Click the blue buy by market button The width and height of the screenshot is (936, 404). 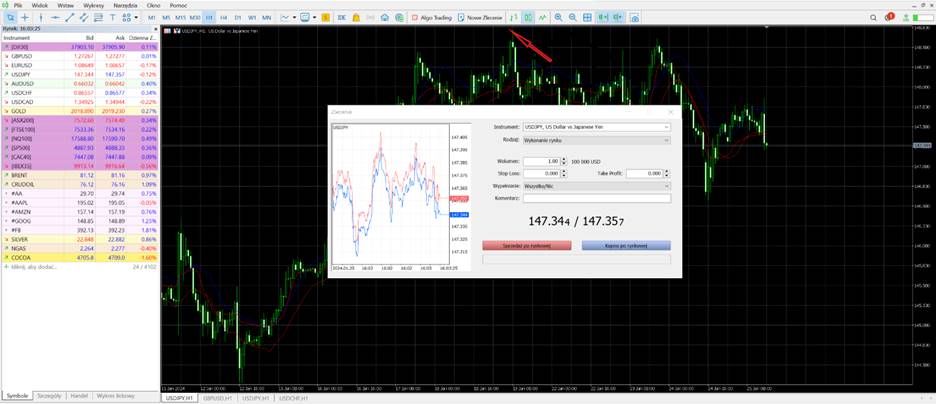point(626,245)
